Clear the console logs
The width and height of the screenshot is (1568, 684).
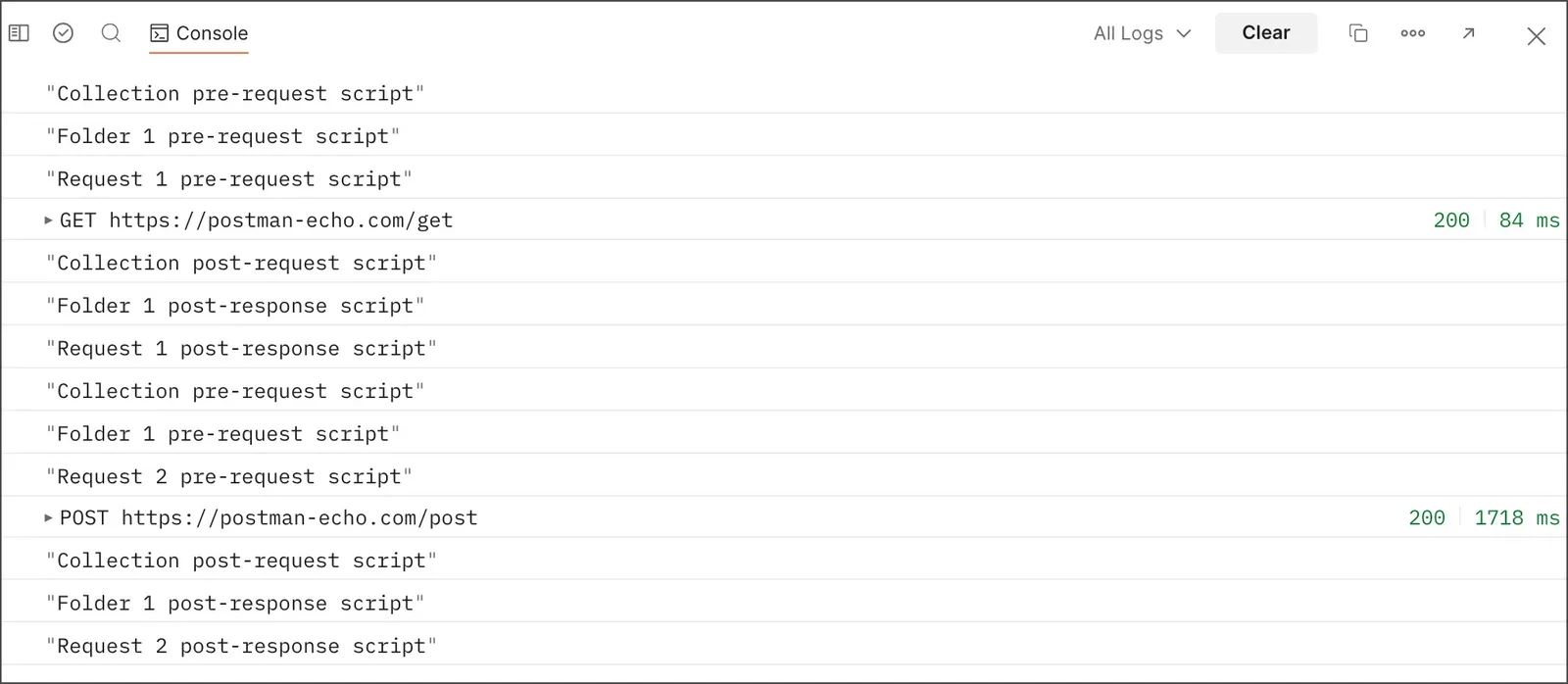(1266, 33)
